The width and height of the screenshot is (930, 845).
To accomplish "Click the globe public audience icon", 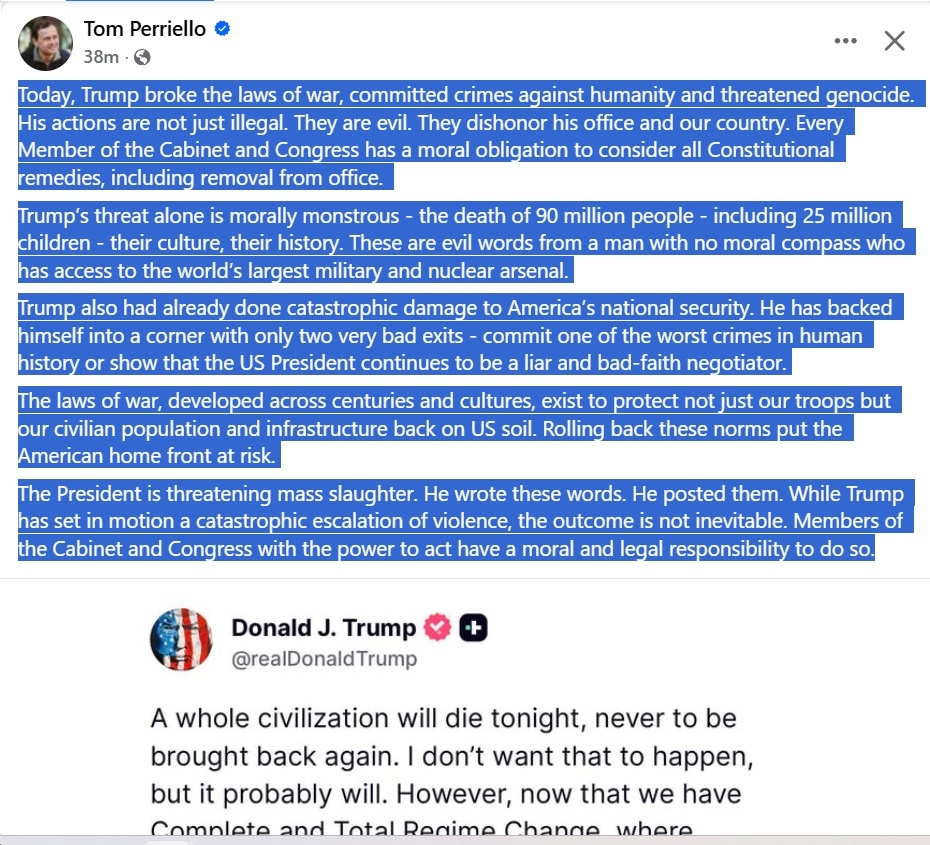I will [x=142, y=57].
